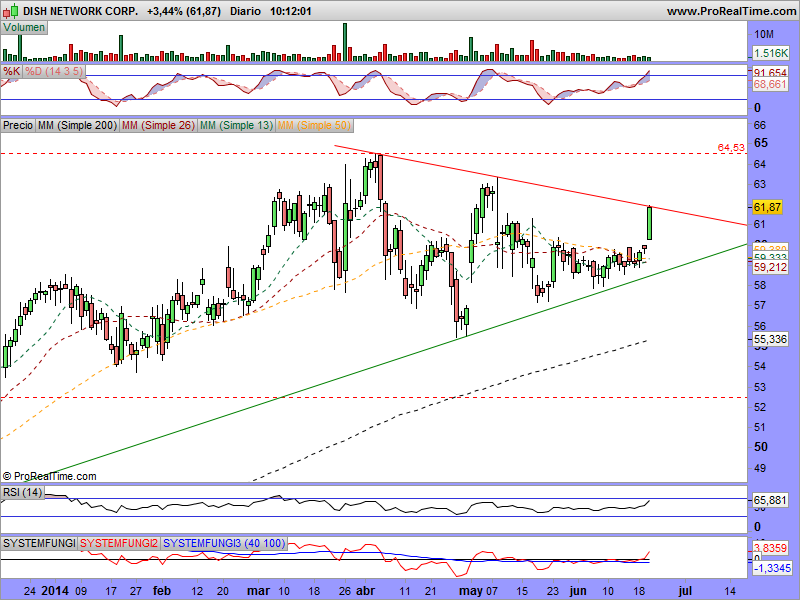Viewport: 800px width, 600px height.
Task: Click the SYSTEMFUNGI indicator label
Action: pos(39,542)
